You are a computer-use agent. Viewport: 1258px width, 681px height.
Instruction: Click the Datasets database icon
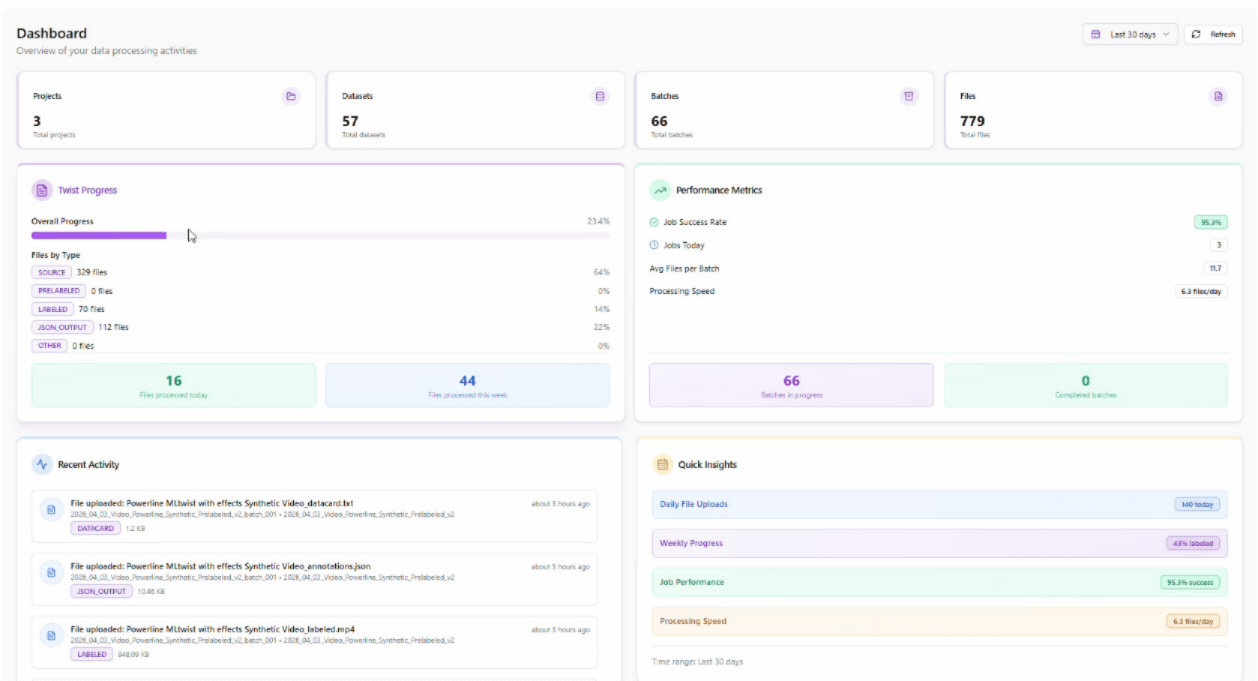click(x=600, y=97)
